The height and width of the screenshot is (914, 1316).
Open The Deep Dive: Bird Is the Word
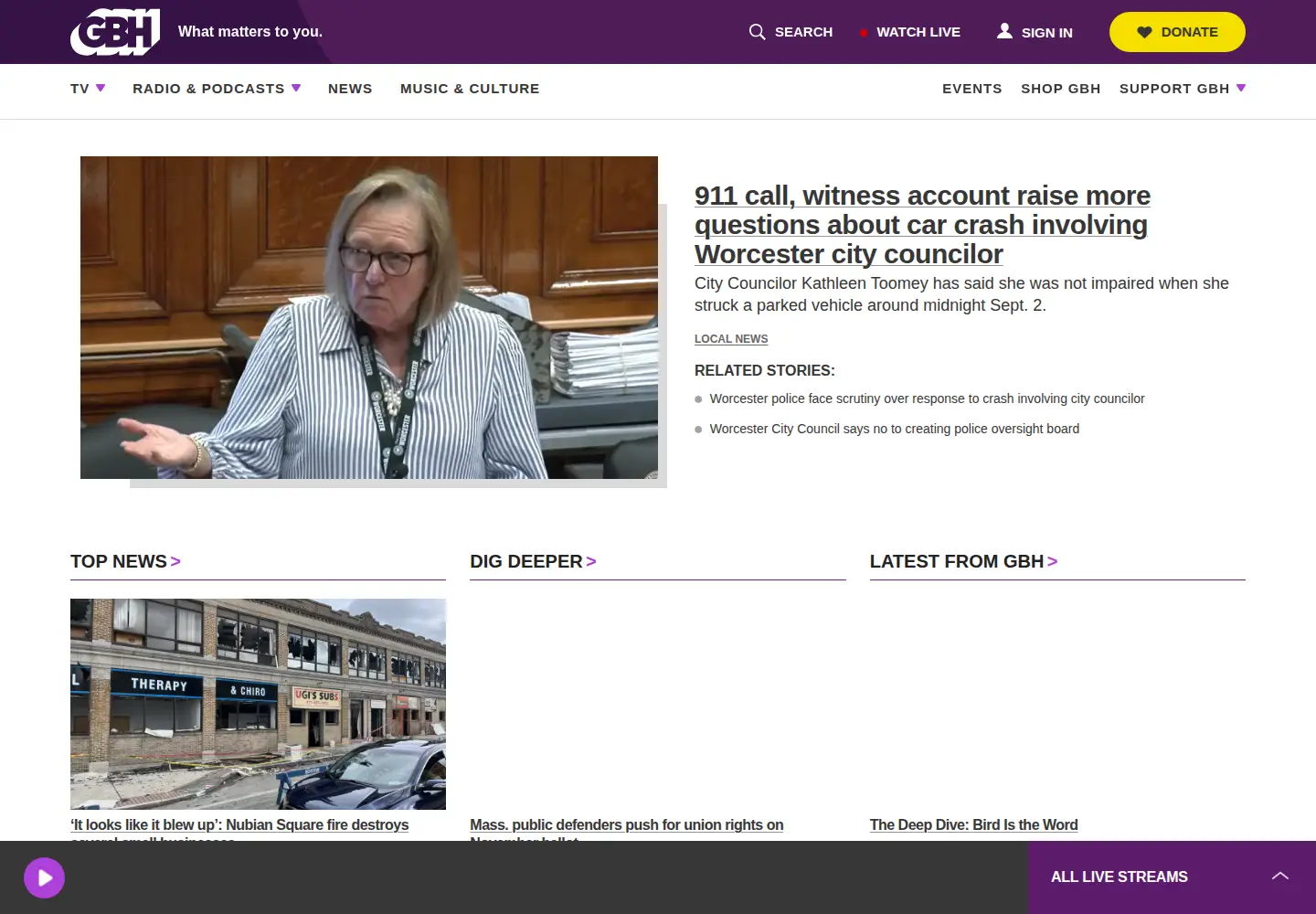[x=973, y=824]
